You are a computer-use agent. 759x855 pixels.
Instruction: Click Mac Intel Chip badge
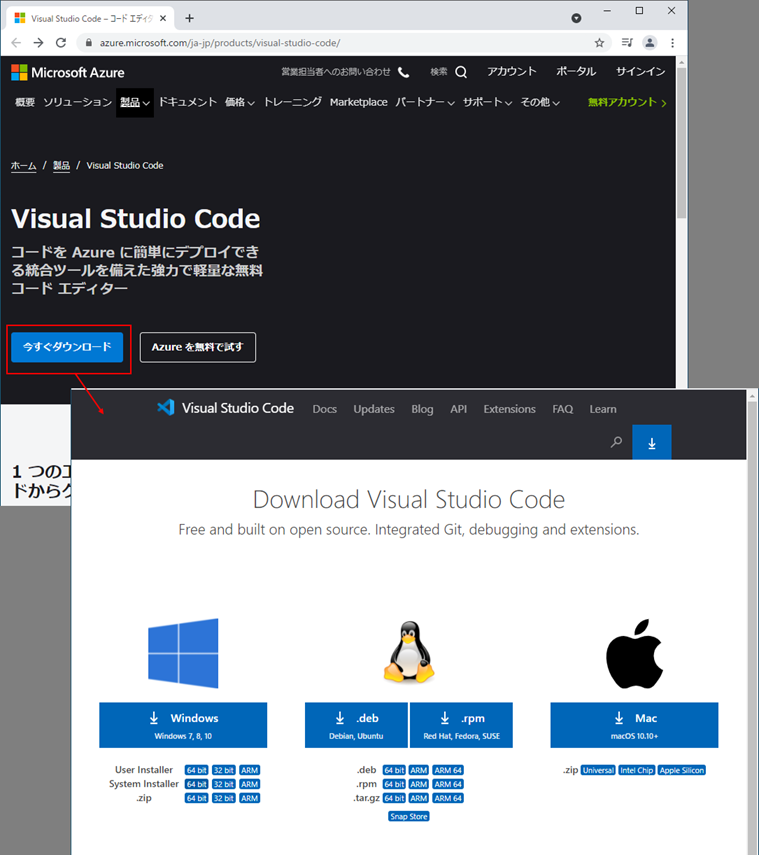pyautogui.click(x=636, y=770)
